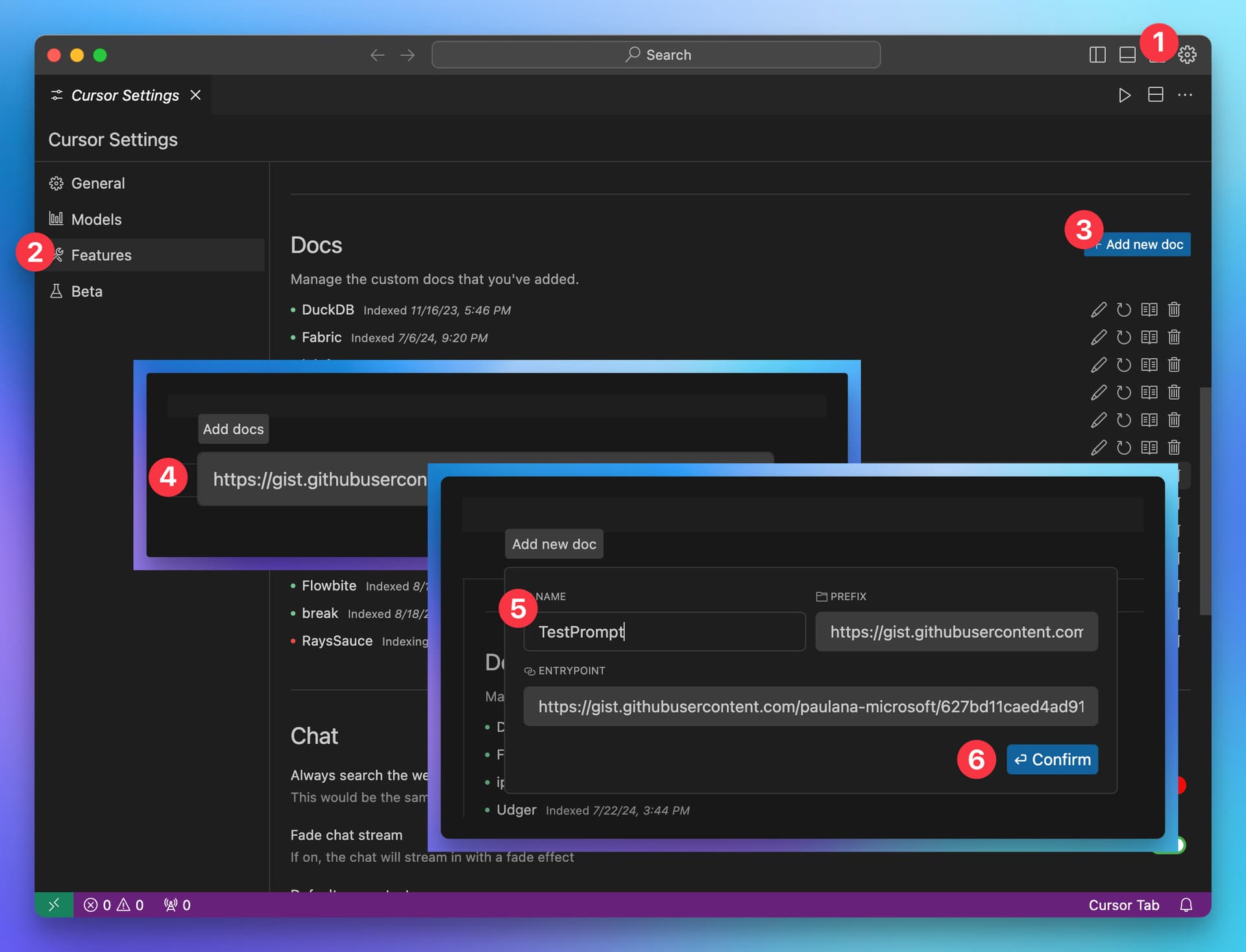Open the more actions ellipsis menu
1246x952 pixels.
tap(1185, 95)
